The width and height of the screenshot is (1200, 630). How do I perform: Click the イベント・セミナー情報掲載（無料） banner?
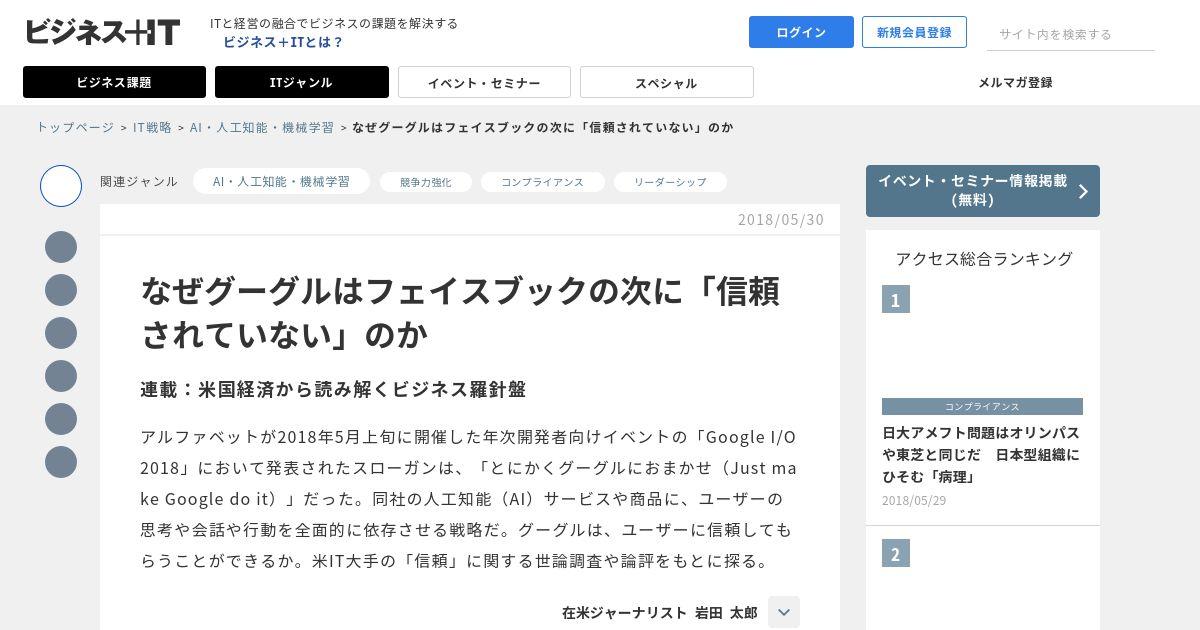click(x=983, y=191)
